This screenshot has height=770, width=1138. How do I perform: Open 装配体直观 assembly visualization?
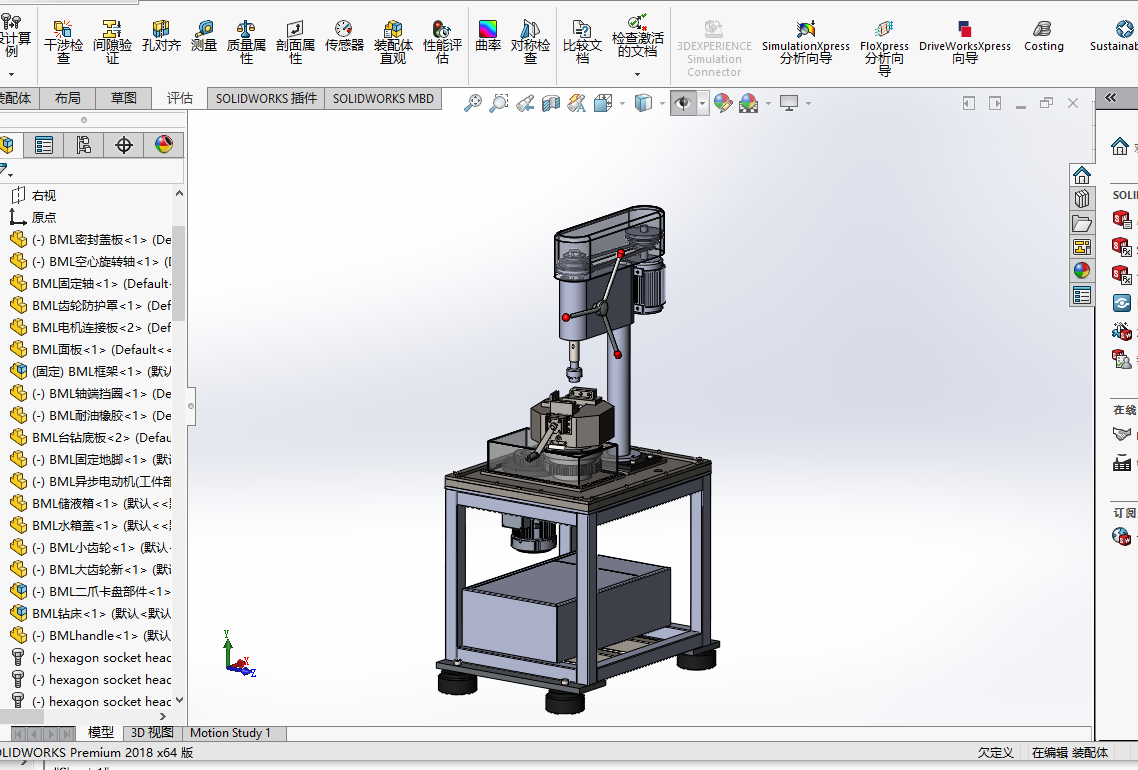(393, 42)
